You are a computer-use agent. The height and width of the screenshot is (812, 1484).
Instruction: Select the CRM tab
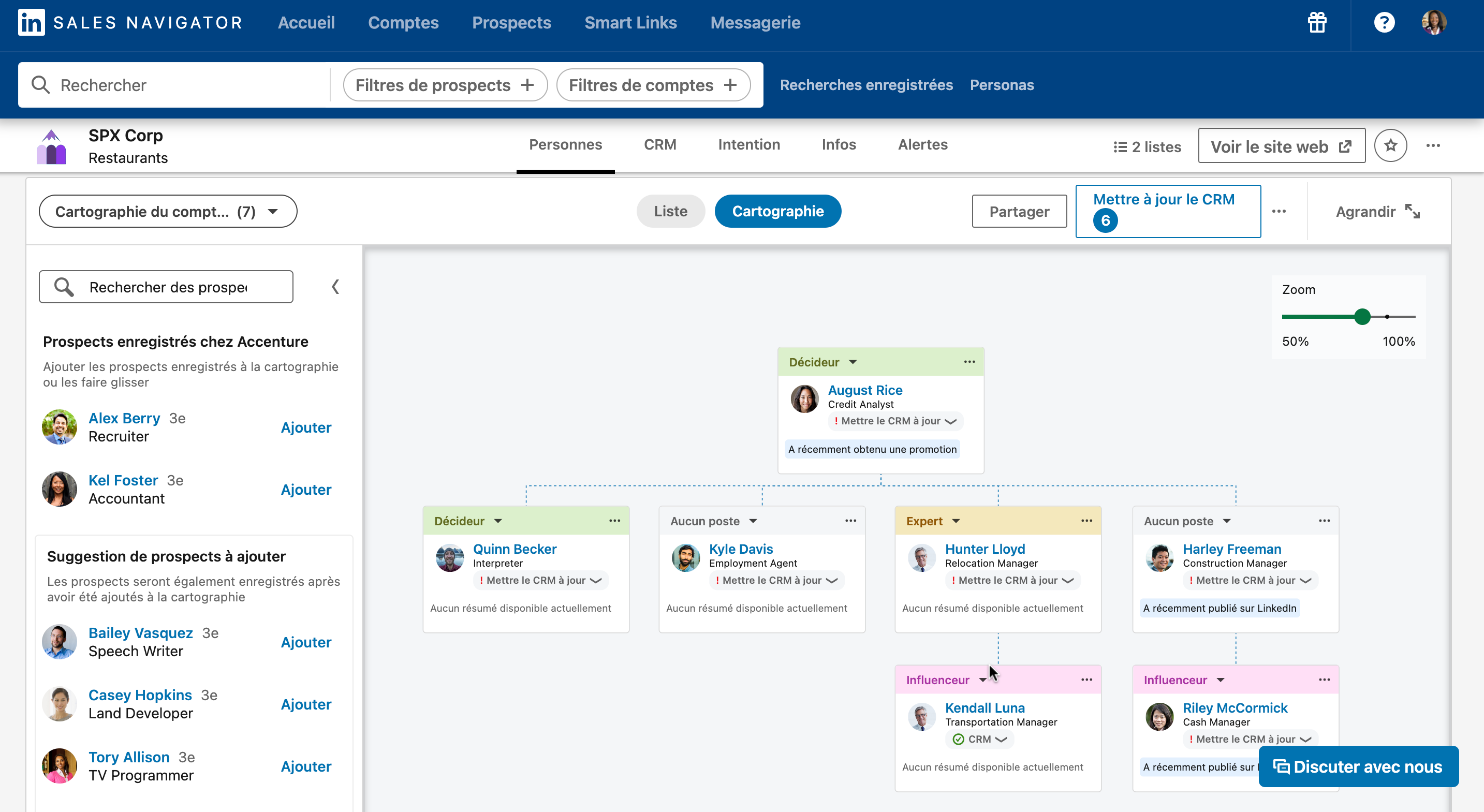click(x=660, y=144)
